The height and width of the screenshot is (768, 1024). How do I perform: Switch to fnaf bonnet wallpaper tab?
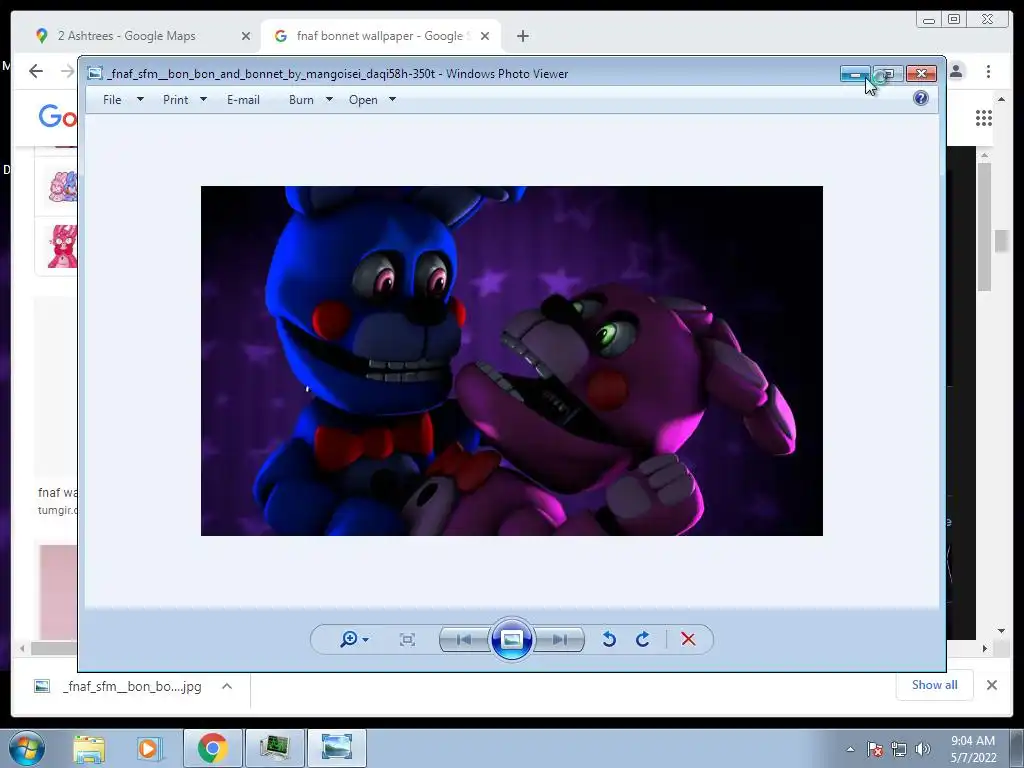click(x=379, y=36)
